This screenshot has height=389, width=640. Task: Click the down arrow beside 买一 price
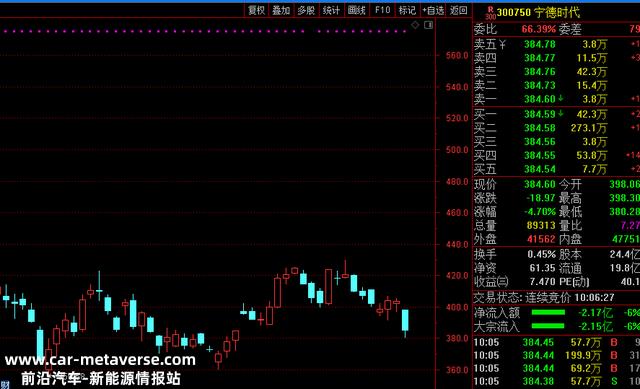[x=561, y=113]
